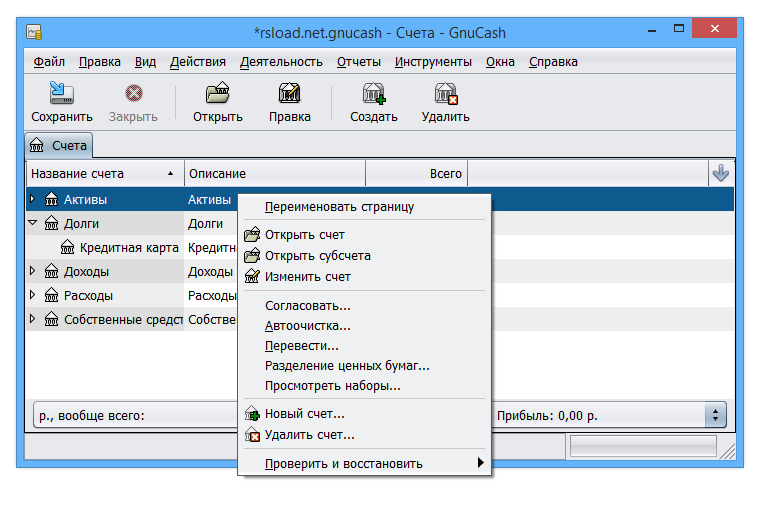Switch to the Счета tab
The image size is (776, 530).
58,145
